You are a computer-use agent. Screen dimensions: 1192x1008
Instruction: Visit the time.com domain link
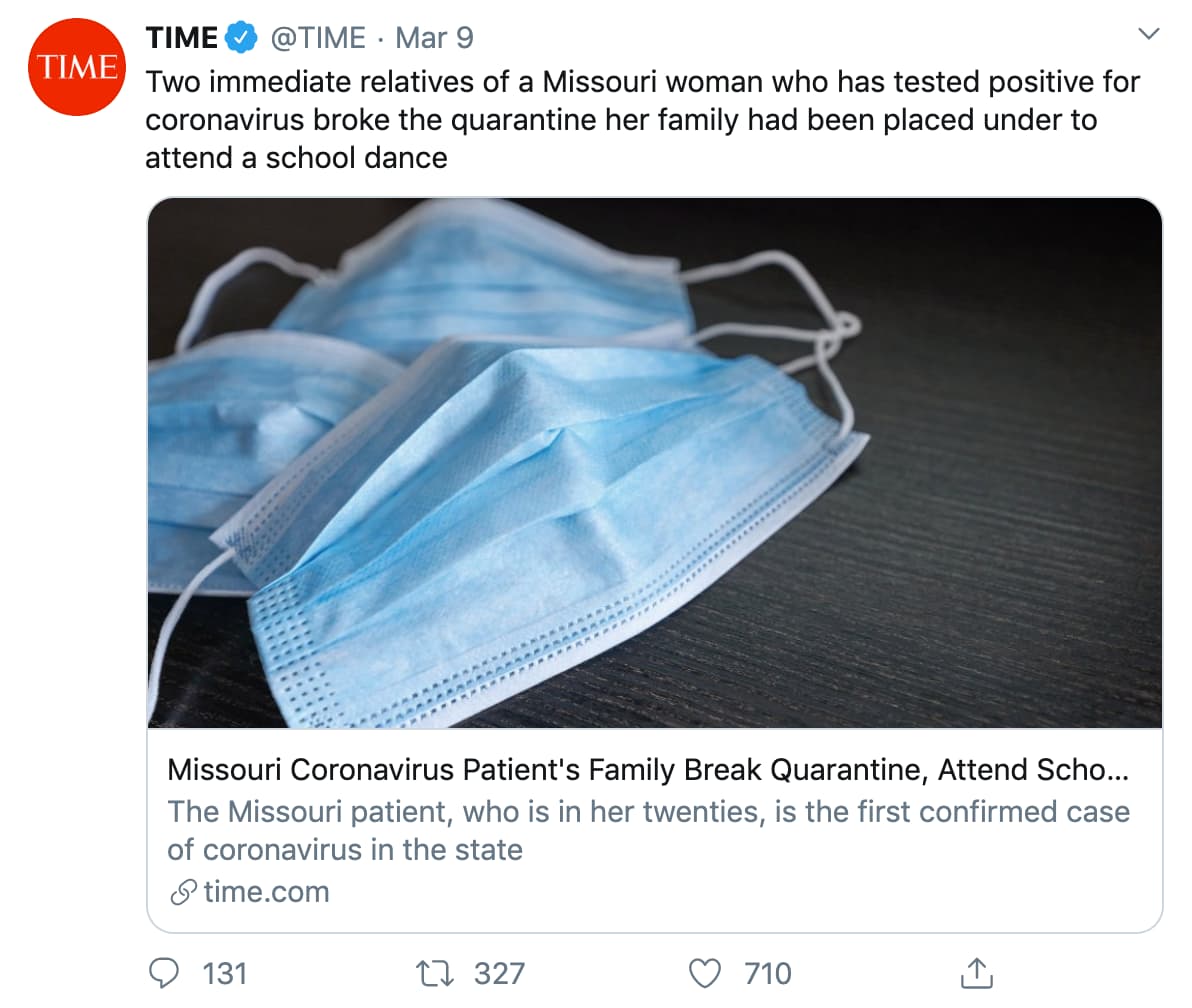(x=266, y=892)
